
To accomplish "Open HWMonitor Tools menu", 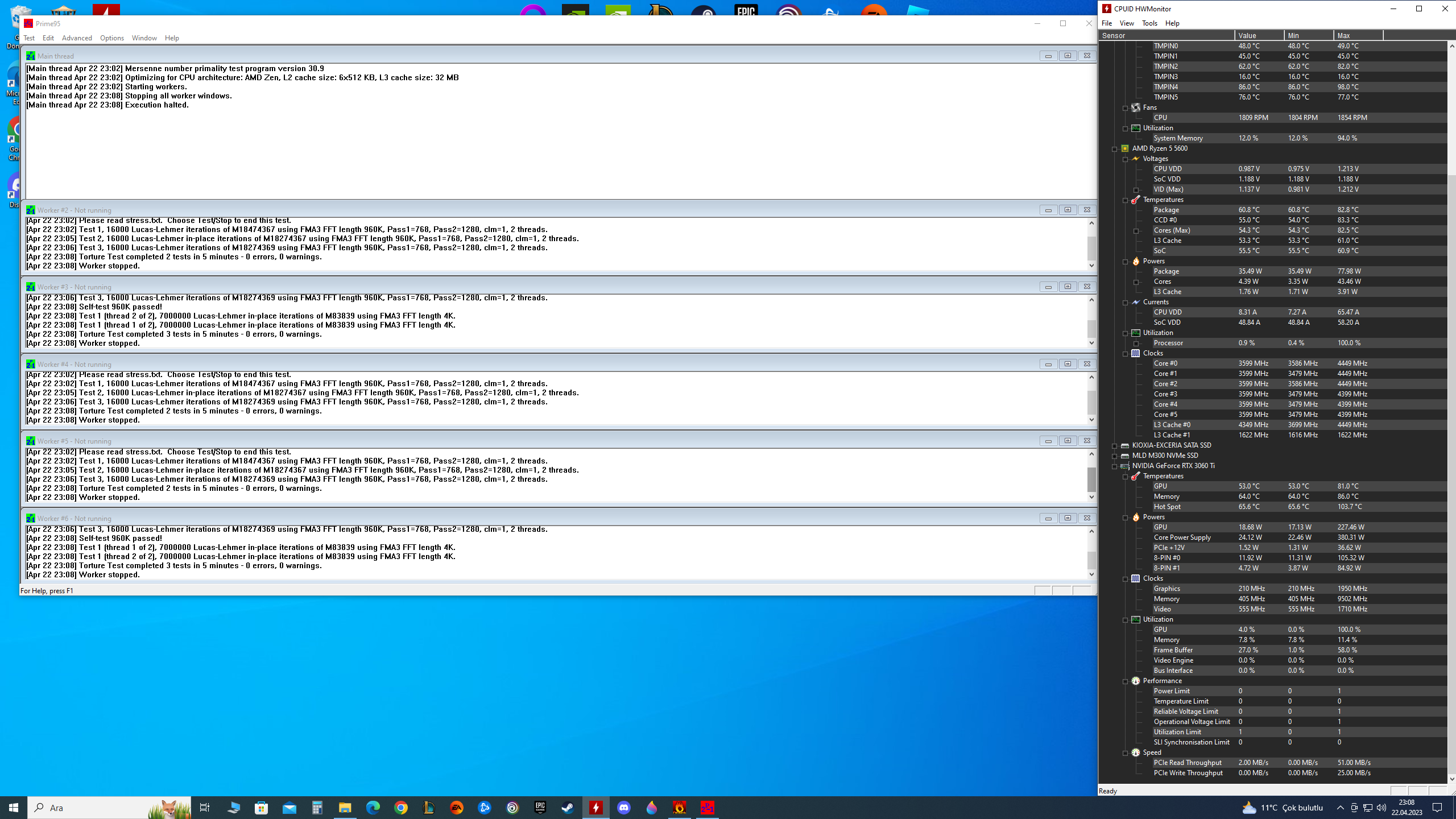I will (x=1149, y=23).
